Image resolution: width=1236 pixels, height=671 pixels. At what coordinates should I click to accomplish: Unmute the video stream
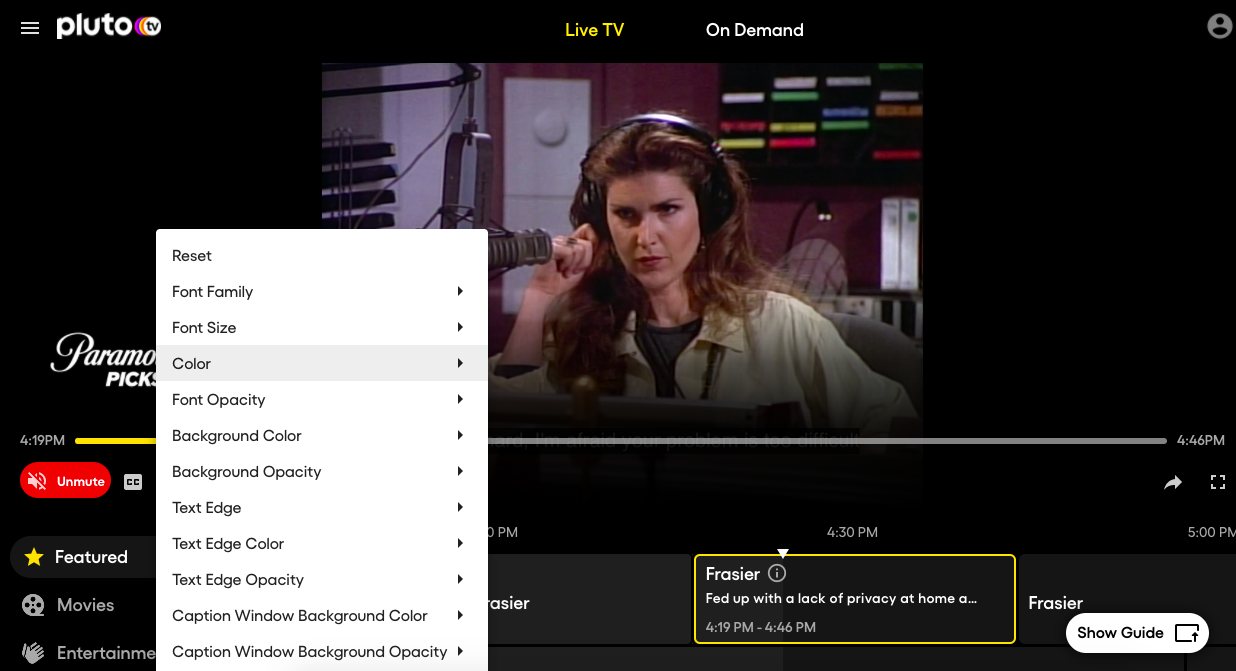(x=65, y=480)
